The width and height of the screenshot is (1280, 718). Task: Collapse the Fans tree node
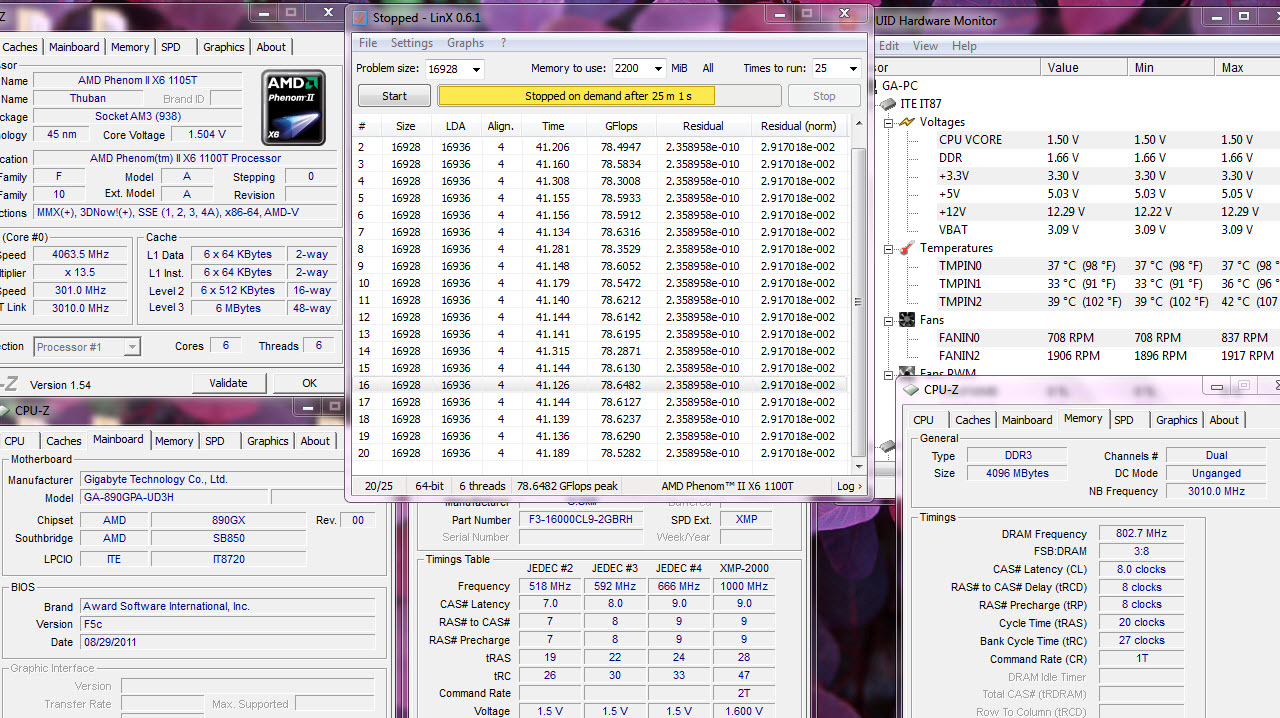(x=889, y=320)
